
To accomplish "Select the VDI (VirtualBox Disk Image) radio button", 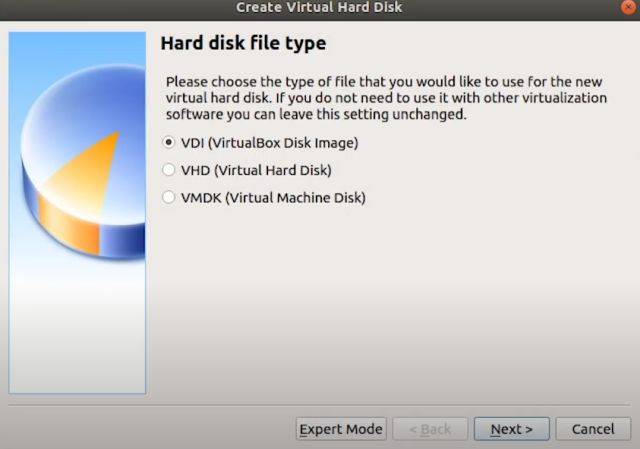I will pyautogui.click(x=168, y=143).
